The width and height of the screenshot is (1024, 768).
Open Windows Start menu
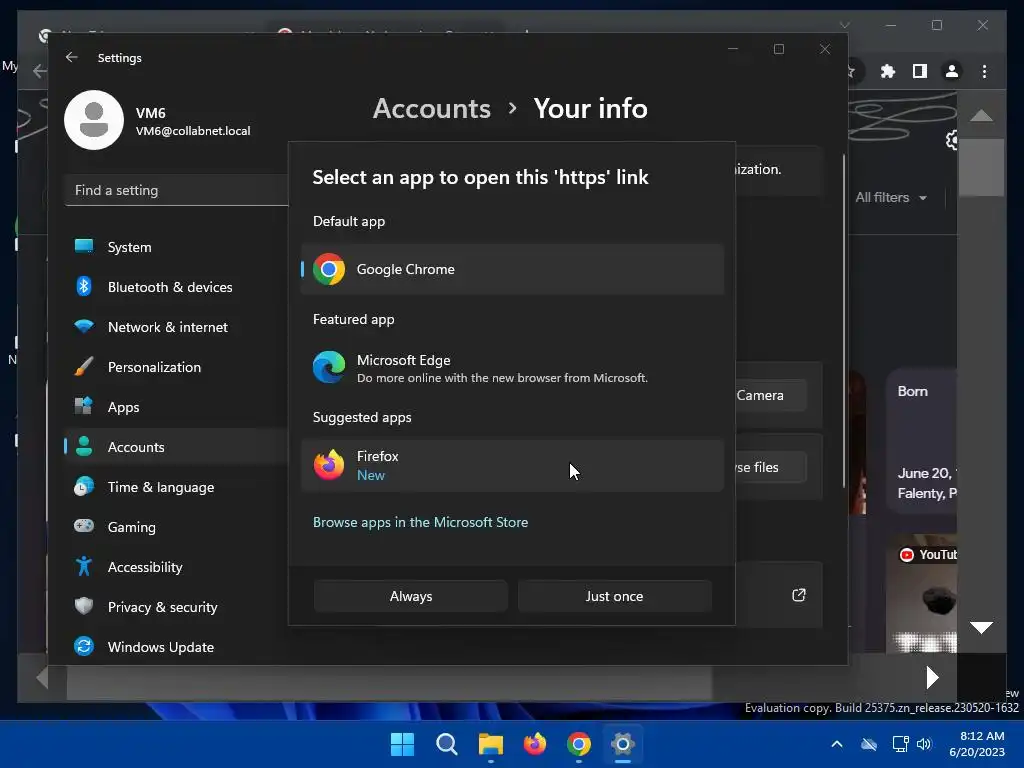(402, 744)
